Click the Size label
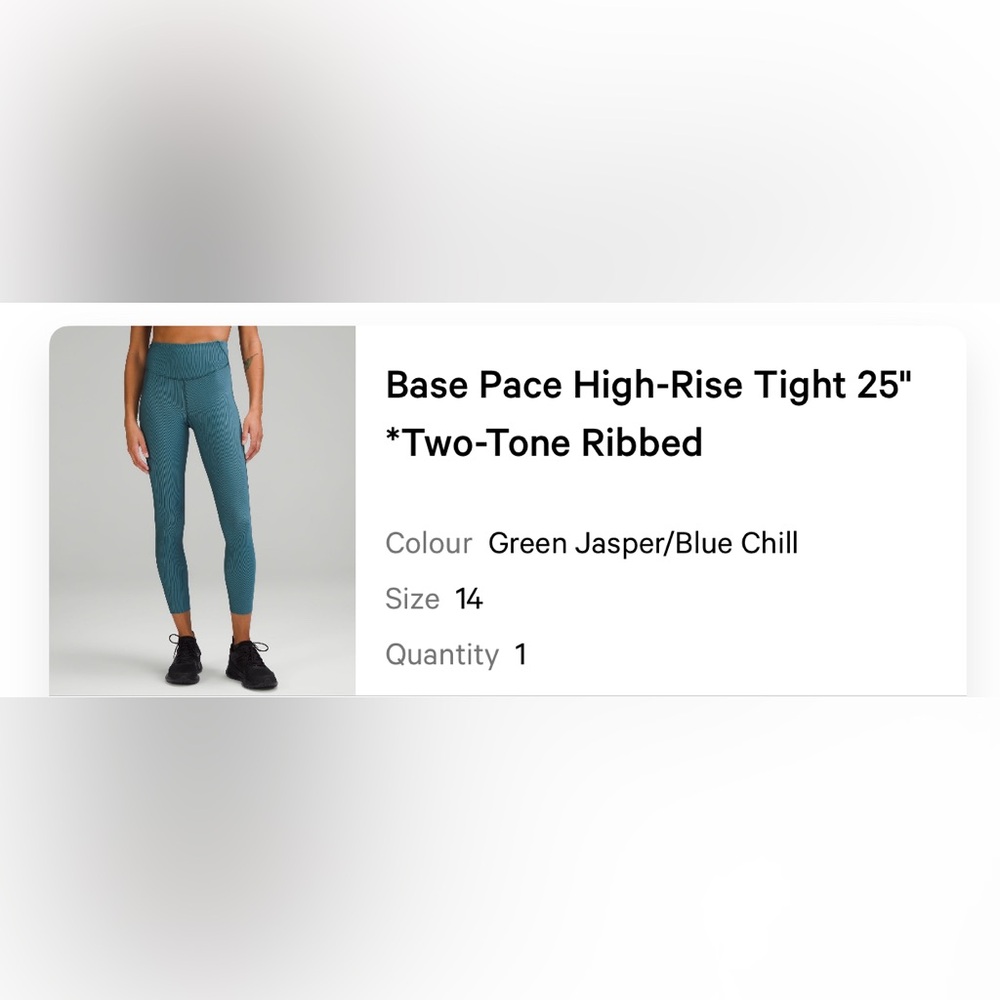This screenshot has height=1000, width=1000. [x=412, y=599]
